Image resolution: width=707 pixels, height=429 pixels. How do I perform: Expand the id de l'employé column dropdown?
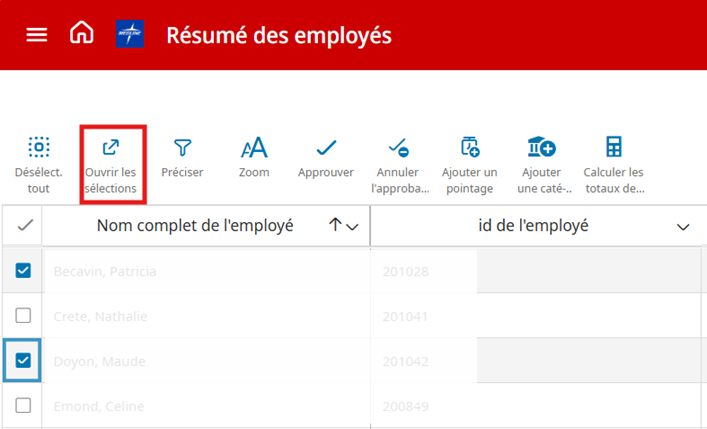pos(683,227)
